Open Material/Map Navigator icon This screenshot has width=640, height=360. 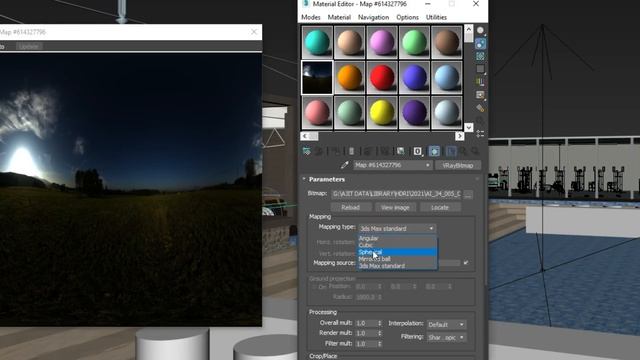(x=480, y=133)
